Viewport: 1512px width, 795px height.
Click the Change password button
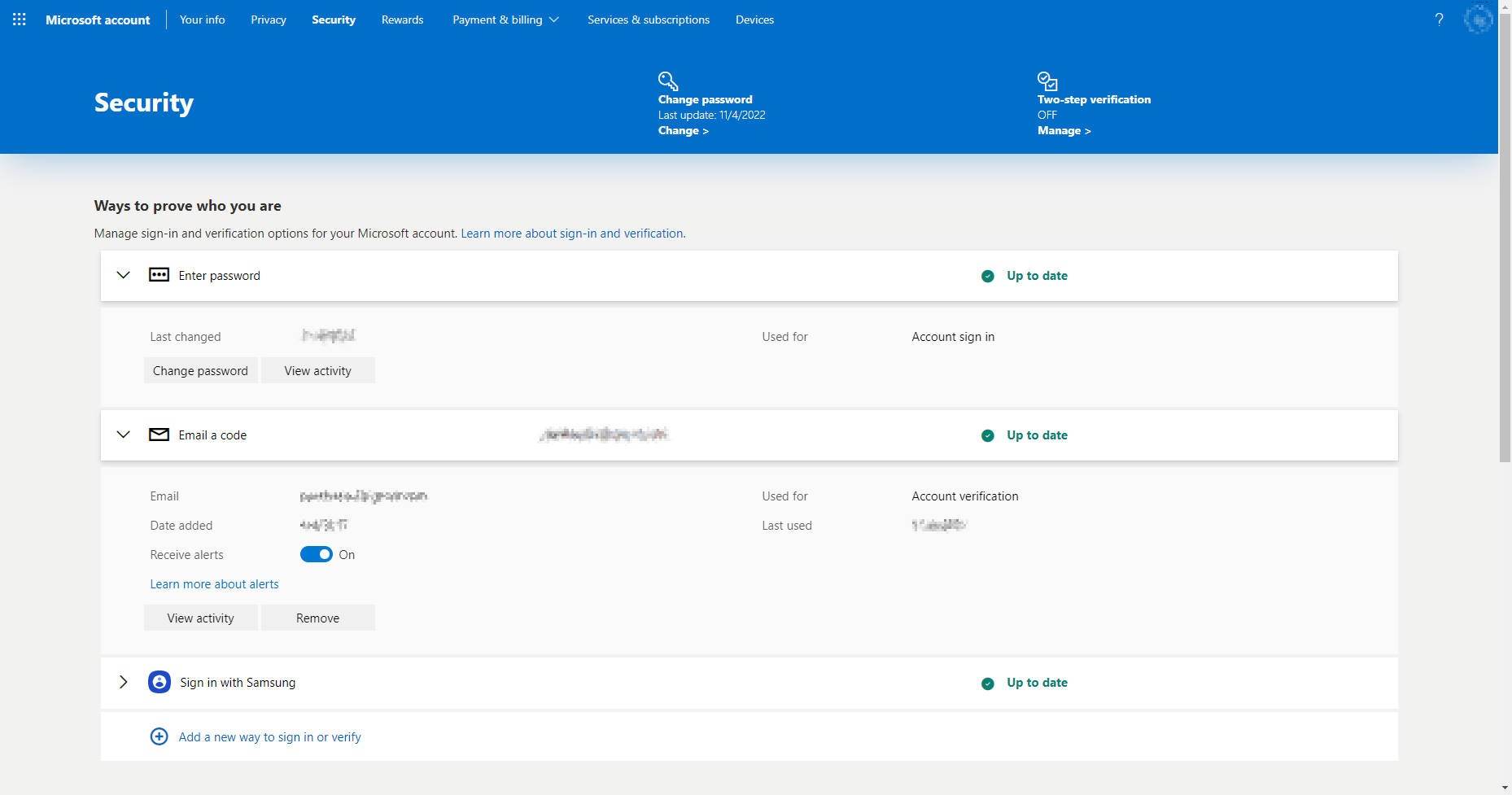(x=200, y=370)
